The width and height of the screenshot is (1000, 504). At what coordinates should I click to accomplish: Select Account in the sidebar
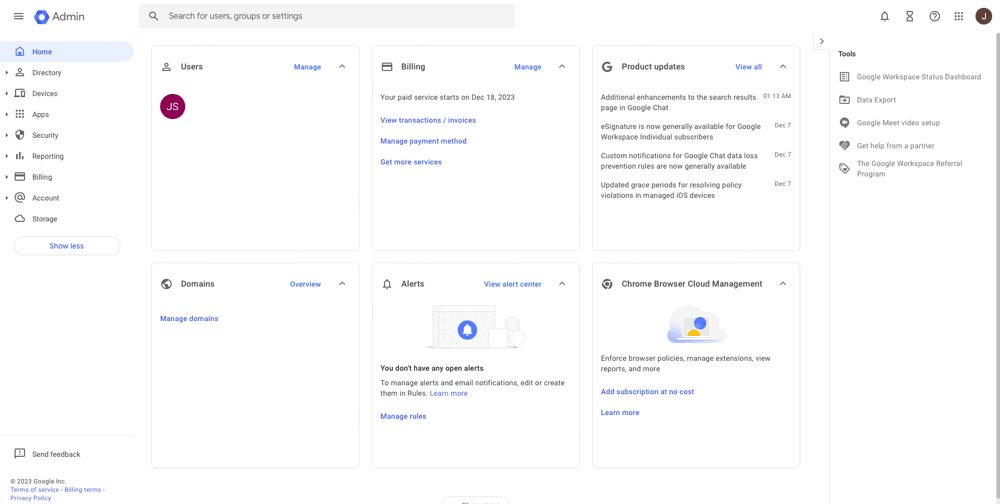pyautogui.click(x=66, y=198)
